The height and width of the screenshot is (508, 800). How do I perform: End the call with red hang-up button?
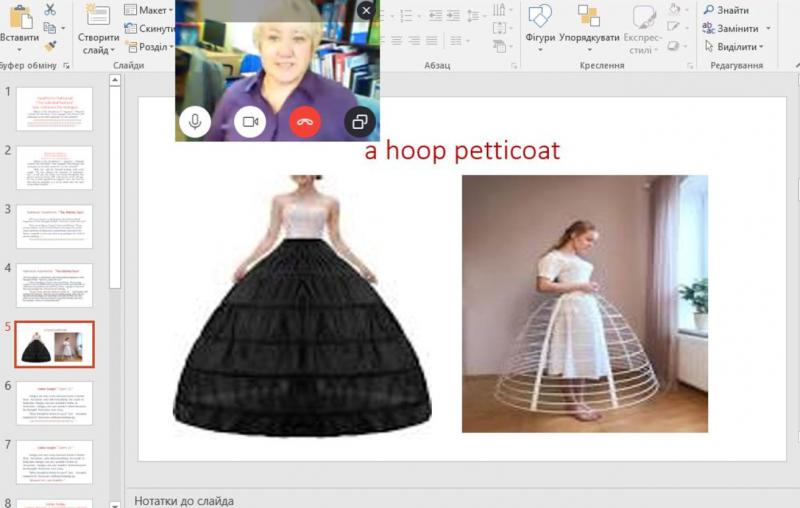[x=305, y=122]
